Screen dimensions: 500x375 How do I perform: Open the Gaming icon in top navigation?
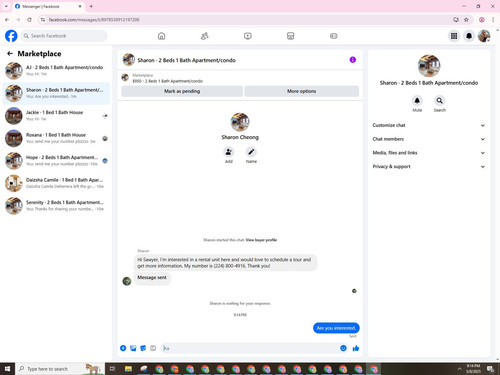(334, 36)
